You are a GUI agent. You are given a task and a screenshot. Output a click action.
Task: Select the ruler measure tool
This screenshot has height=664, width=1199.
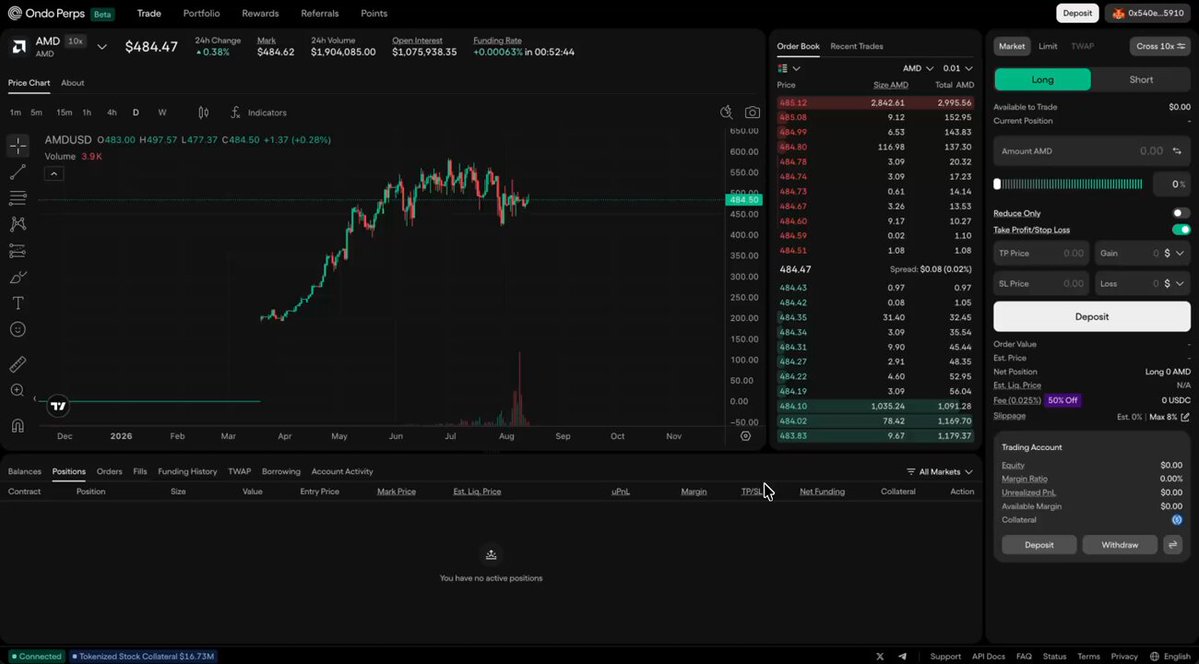(x=18, y=364)
